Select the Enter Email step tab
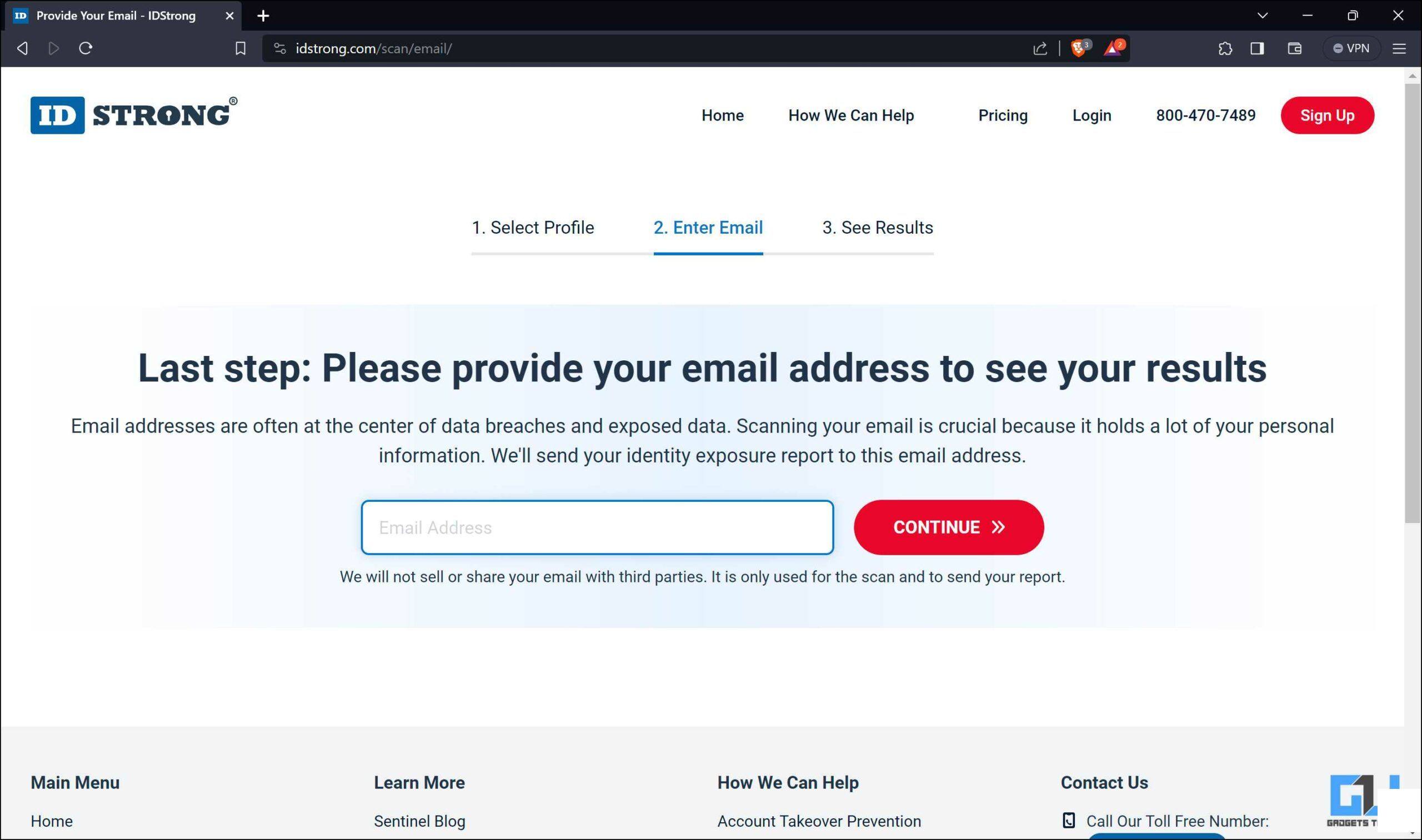 click(x=708, y=227)
